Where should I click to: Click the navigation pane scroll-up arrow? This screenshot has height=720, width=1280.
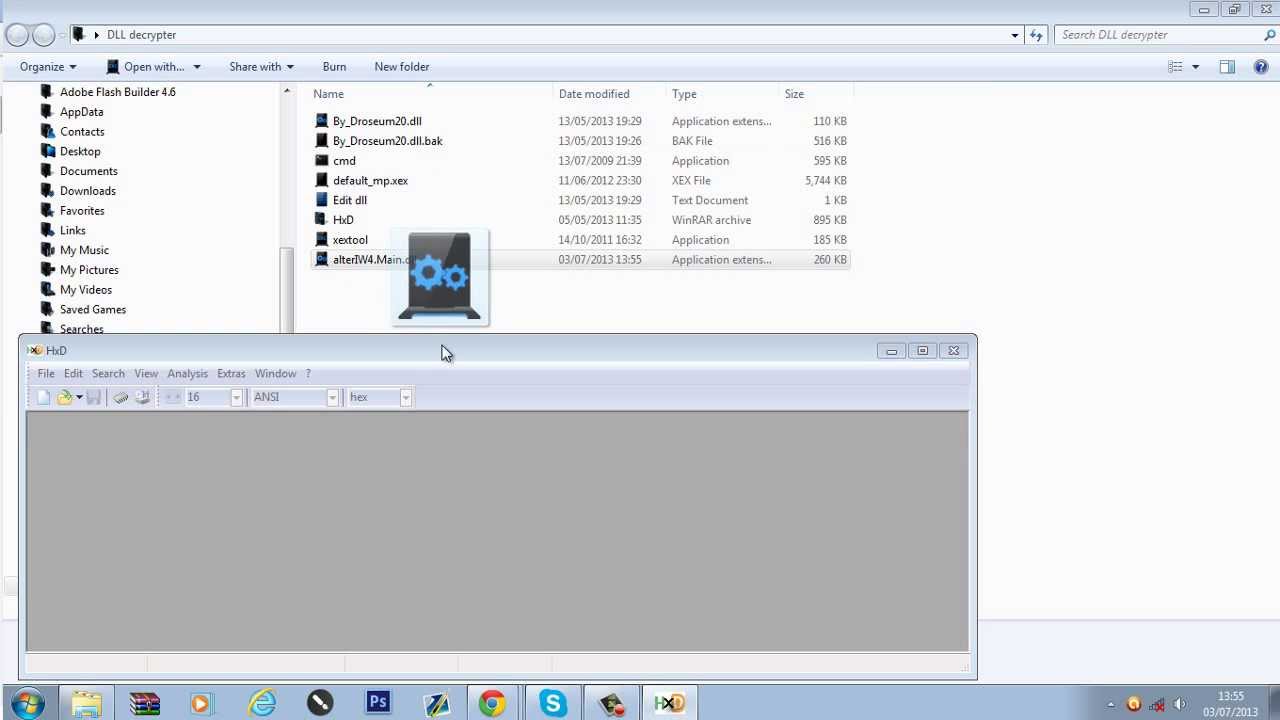click(287, 92)
